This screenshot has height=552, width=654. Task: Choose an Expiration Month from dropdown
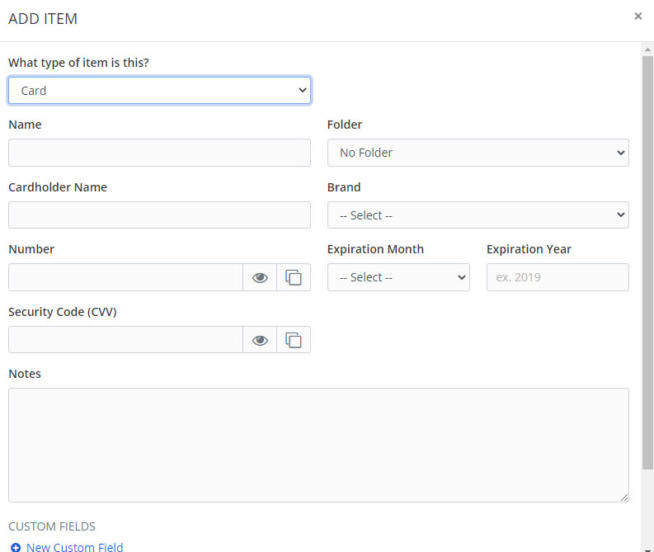click(x=398, y=277)
